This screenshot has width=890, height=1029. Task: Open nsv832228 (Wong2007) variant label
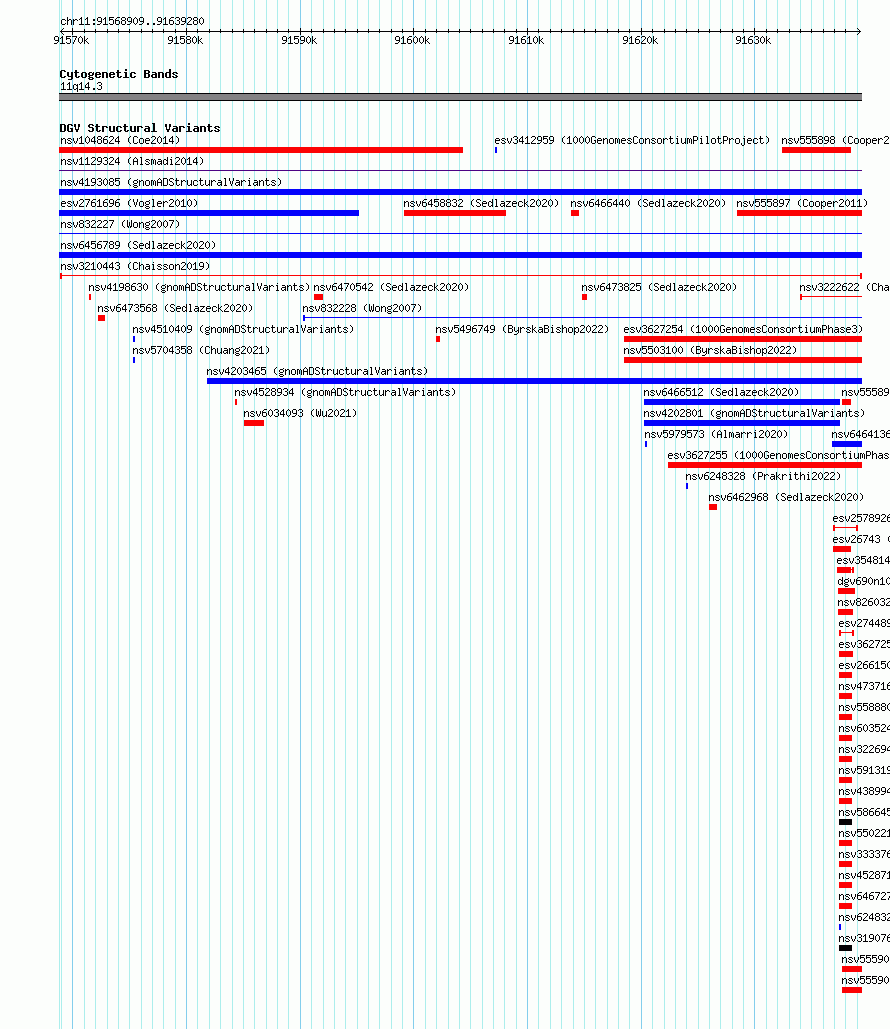point(362,308)
